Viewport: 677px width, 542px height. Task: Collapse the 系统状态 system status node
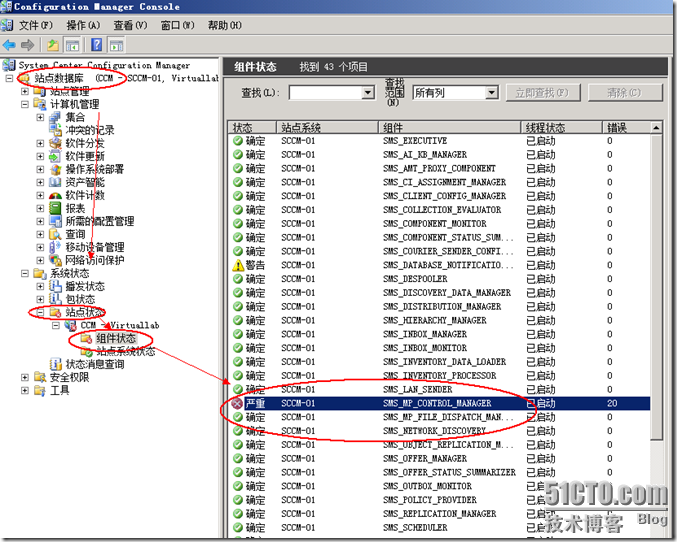click(x=25, y=273)
